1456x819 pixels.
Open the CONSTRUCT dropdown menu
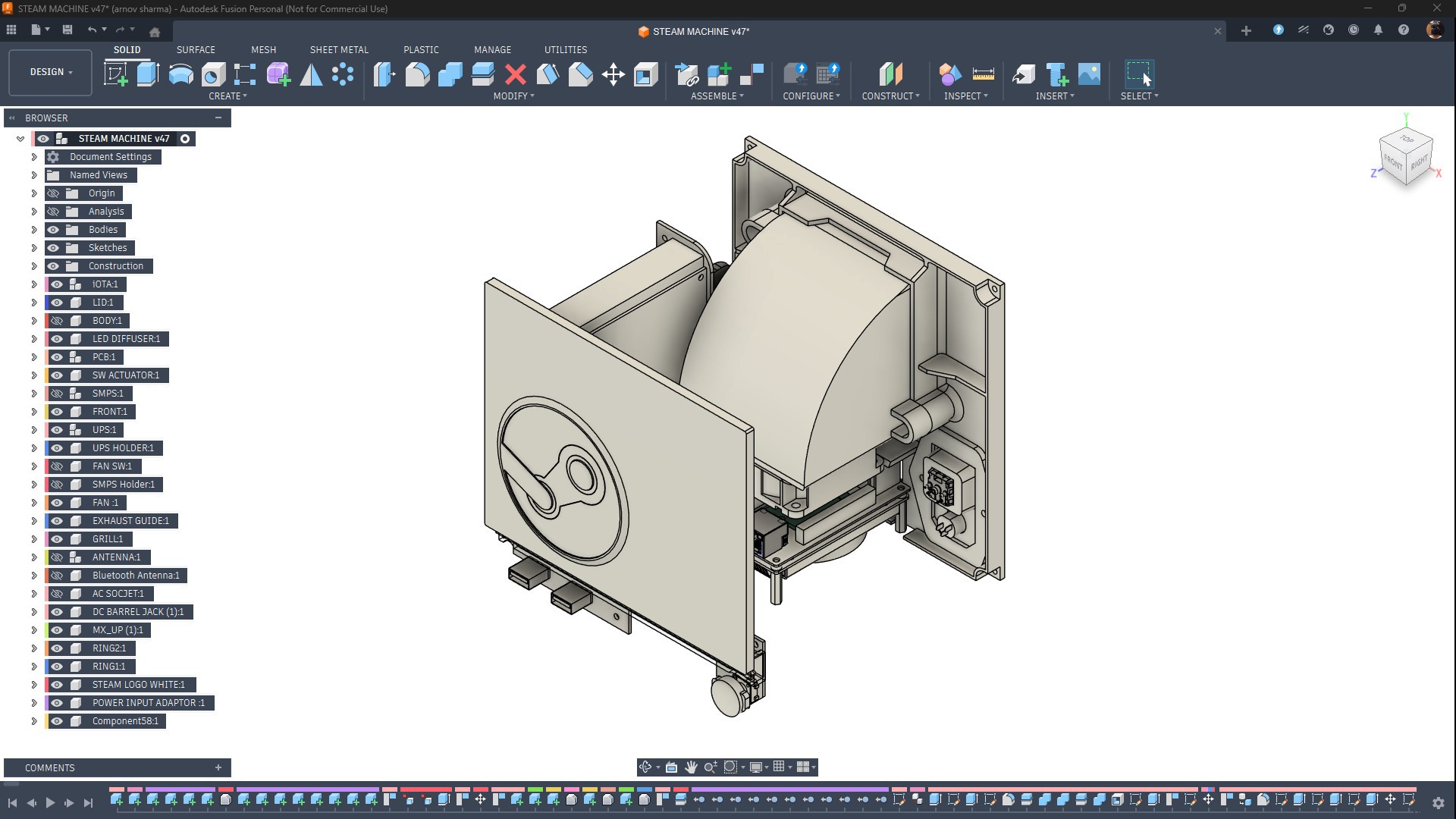(x=890, y=96)
